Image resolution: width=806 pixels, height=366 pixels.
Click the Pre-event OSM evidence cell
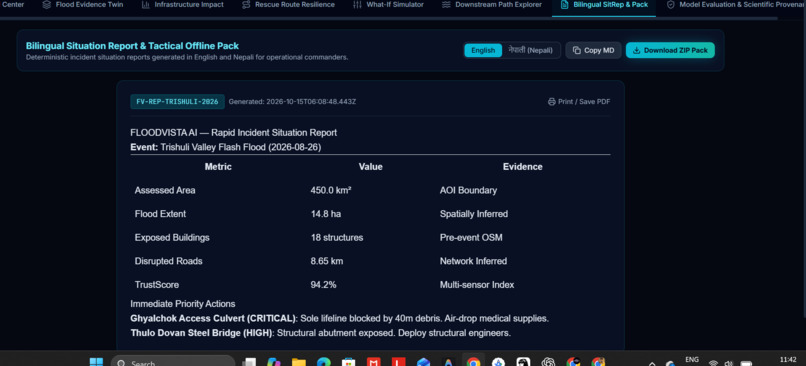(471, 237)
